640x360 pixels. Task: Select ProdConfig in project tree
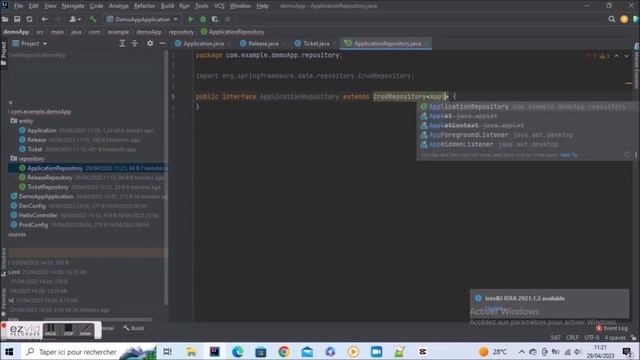click(x=33, y=224)
